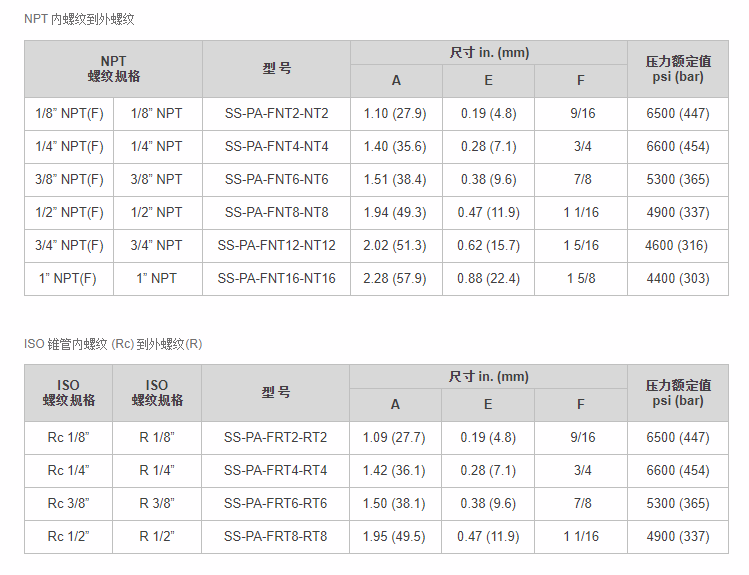
Task: Click model number SS-PA-FNT2-NT2
Action: [x=276, y=114]
